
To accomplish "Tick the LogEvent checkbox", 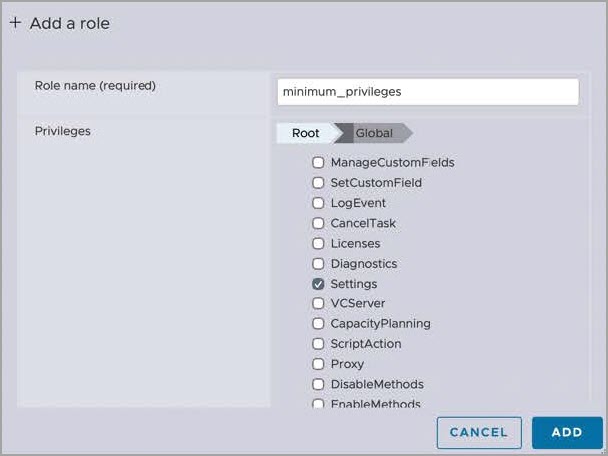I will [x=318, y=203].
